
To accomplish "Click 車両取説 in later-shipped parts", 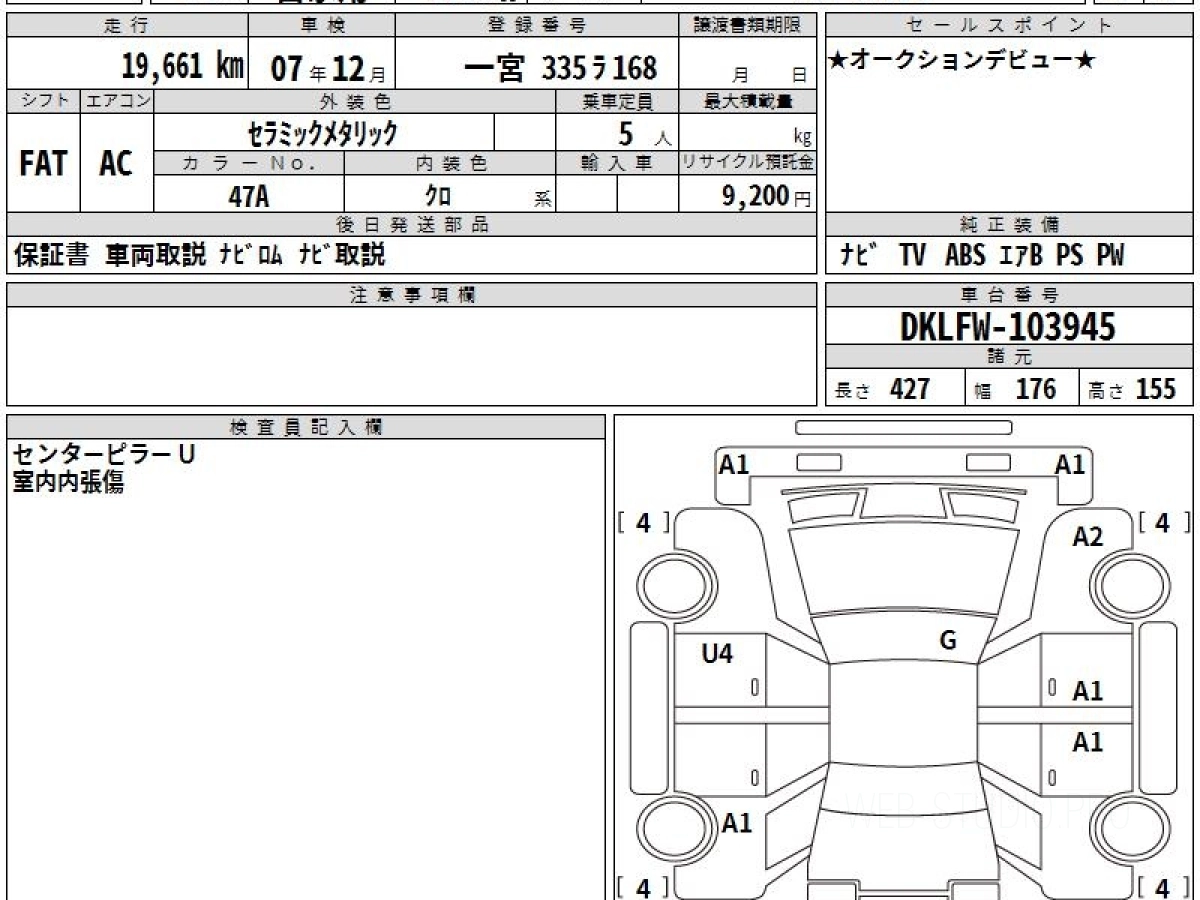I will click(x=155, y=255).
